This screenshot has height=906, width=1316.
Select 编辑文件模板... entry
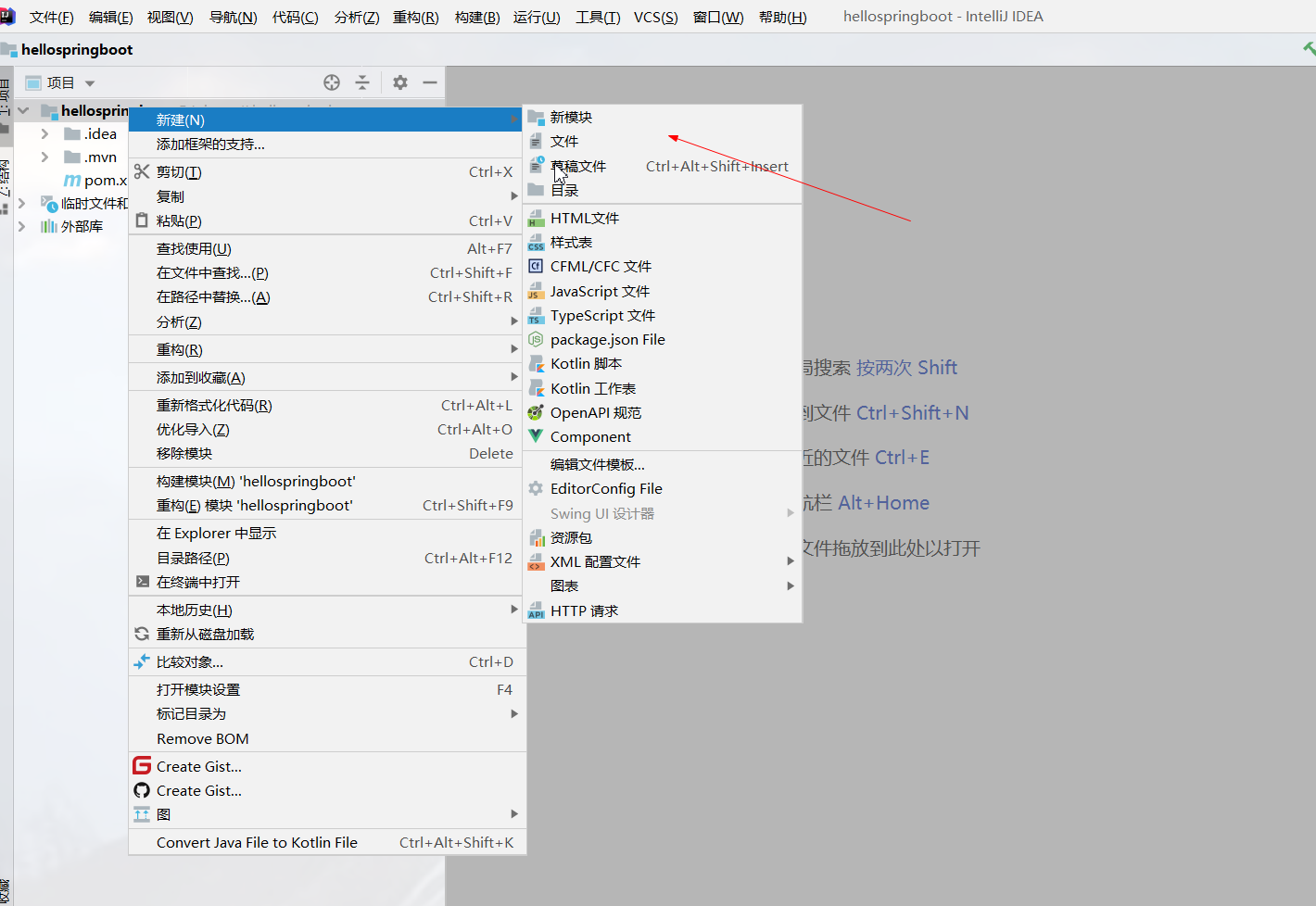663,464
